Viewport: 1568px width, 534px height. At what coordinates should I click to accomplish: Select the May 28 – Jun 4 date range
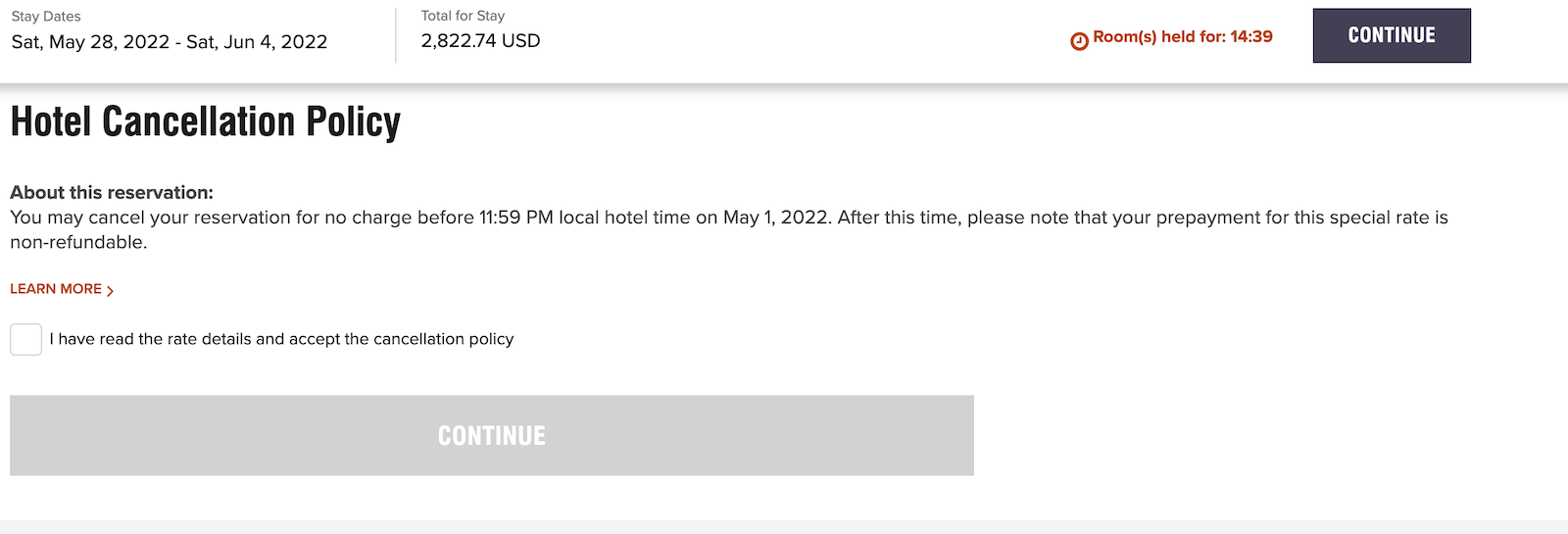[170, 42]
